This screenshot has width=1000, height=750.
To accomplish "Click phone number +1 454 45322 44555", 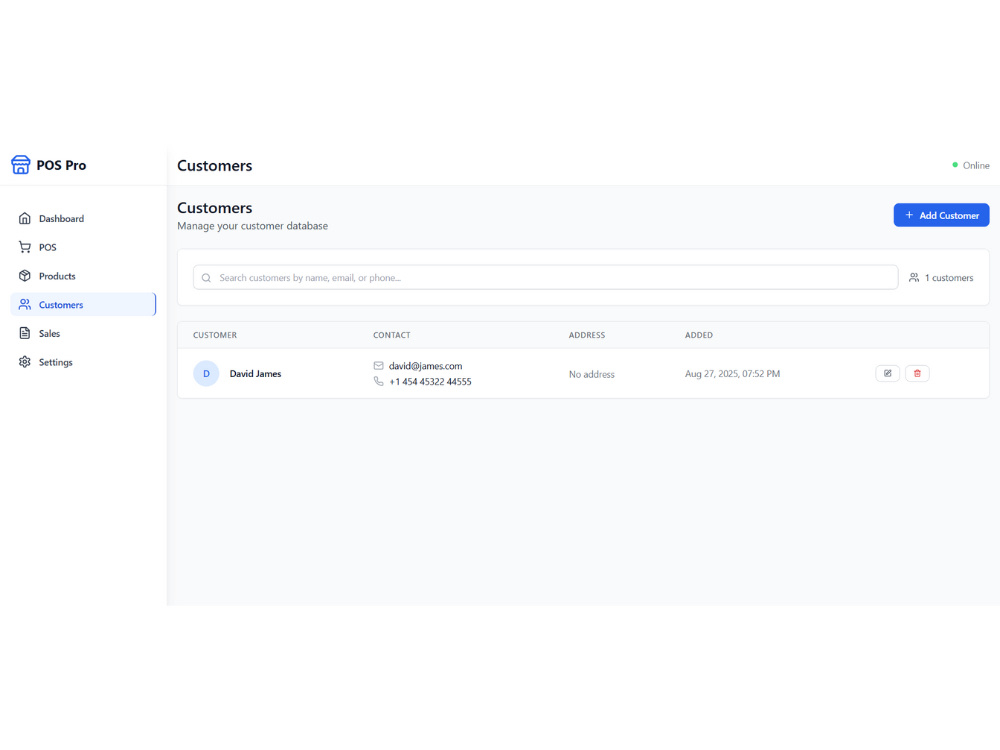I will tap(430, 381).
